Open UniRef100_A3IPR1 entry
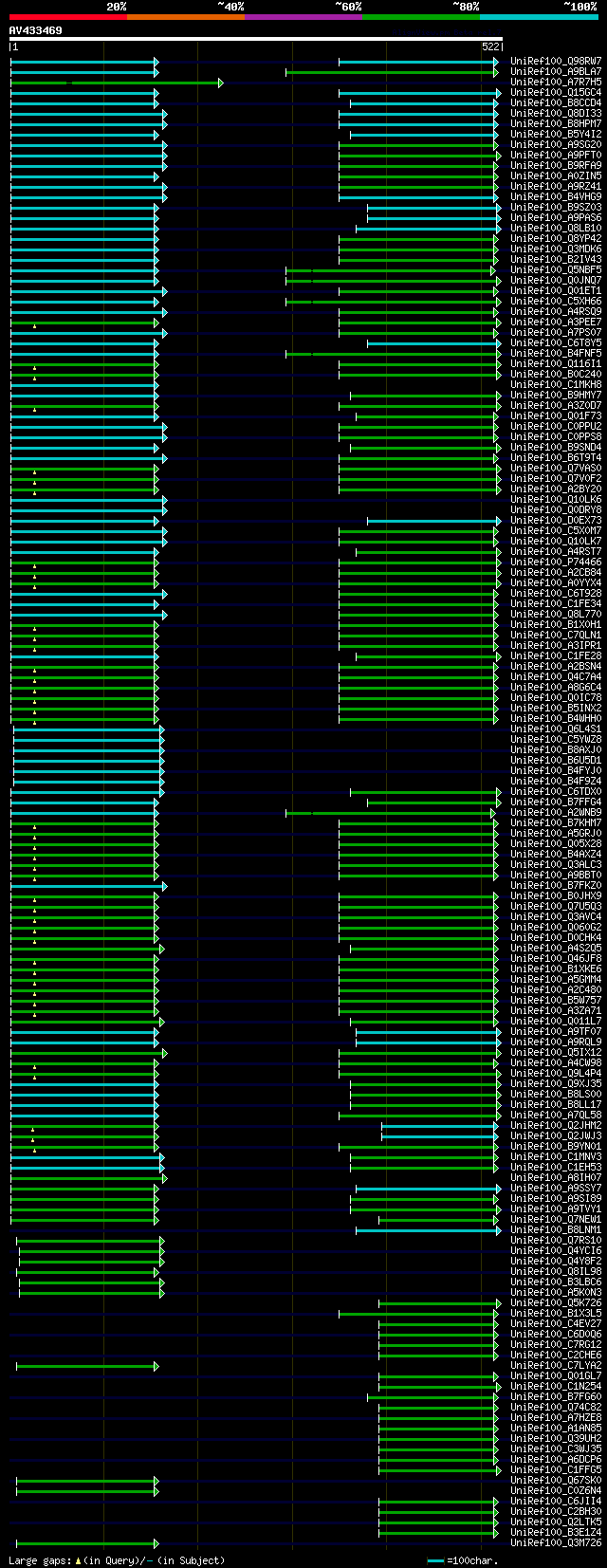The width and height of the screenshot is (607, 1568). click(x=556, y=645)
